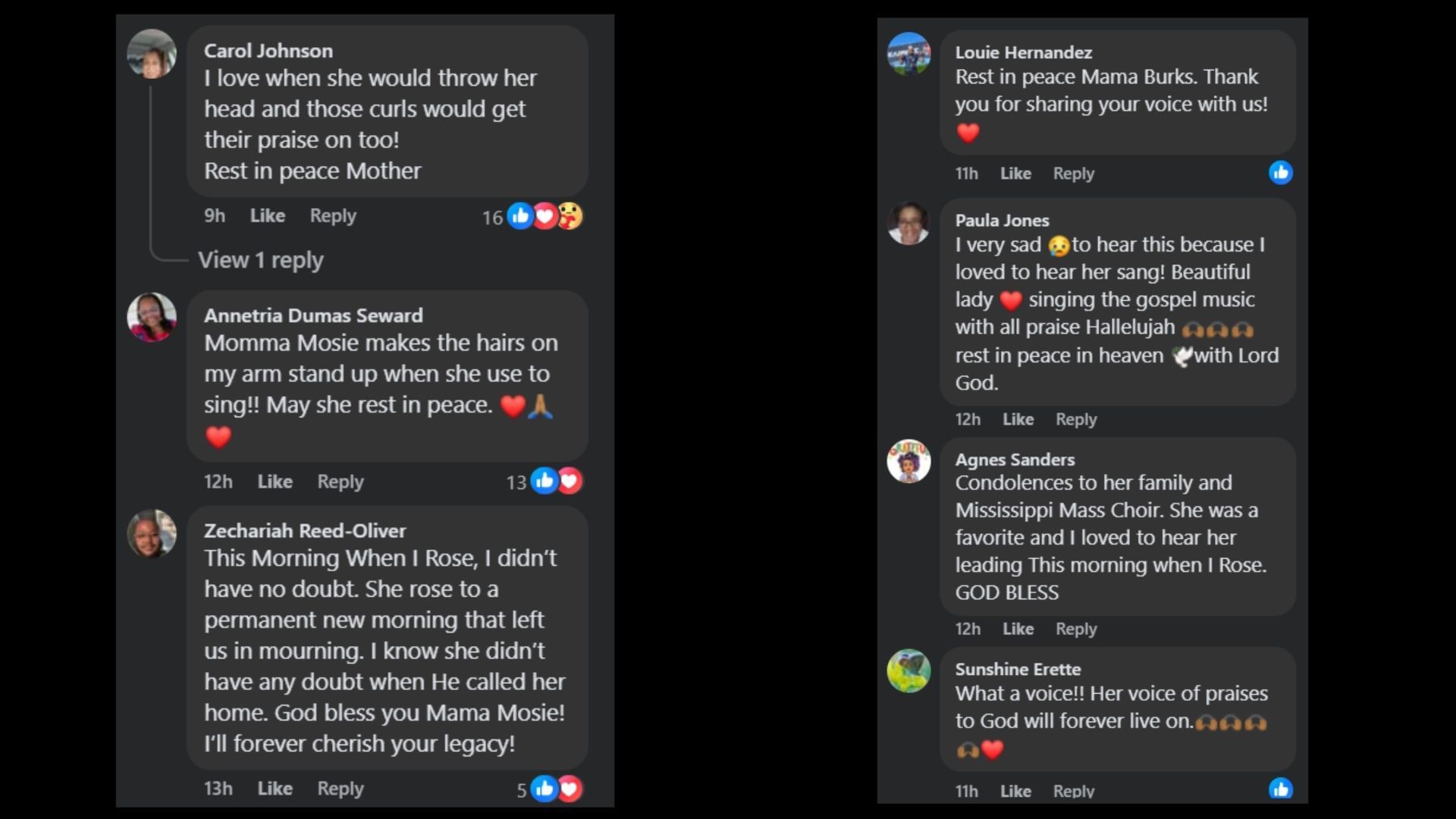
Task: Open Louie Hernandez's profile avatar
Action: 908,54
